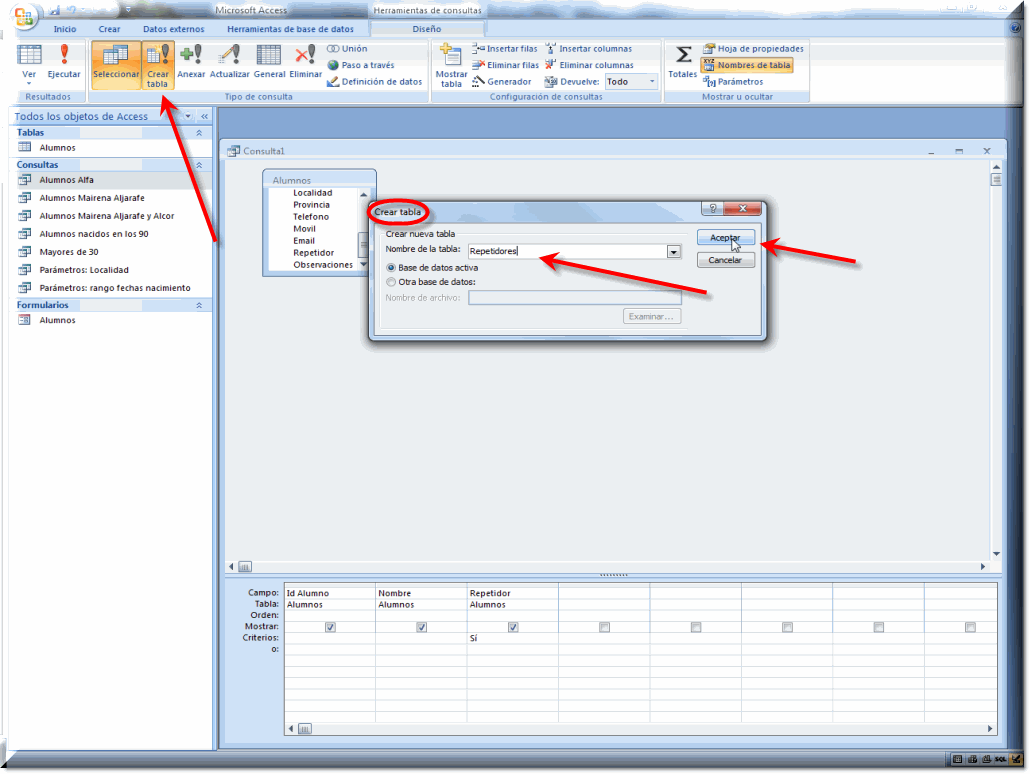Choose the Actualizar update query
The image size is (1030, 774).
[229, 64]
